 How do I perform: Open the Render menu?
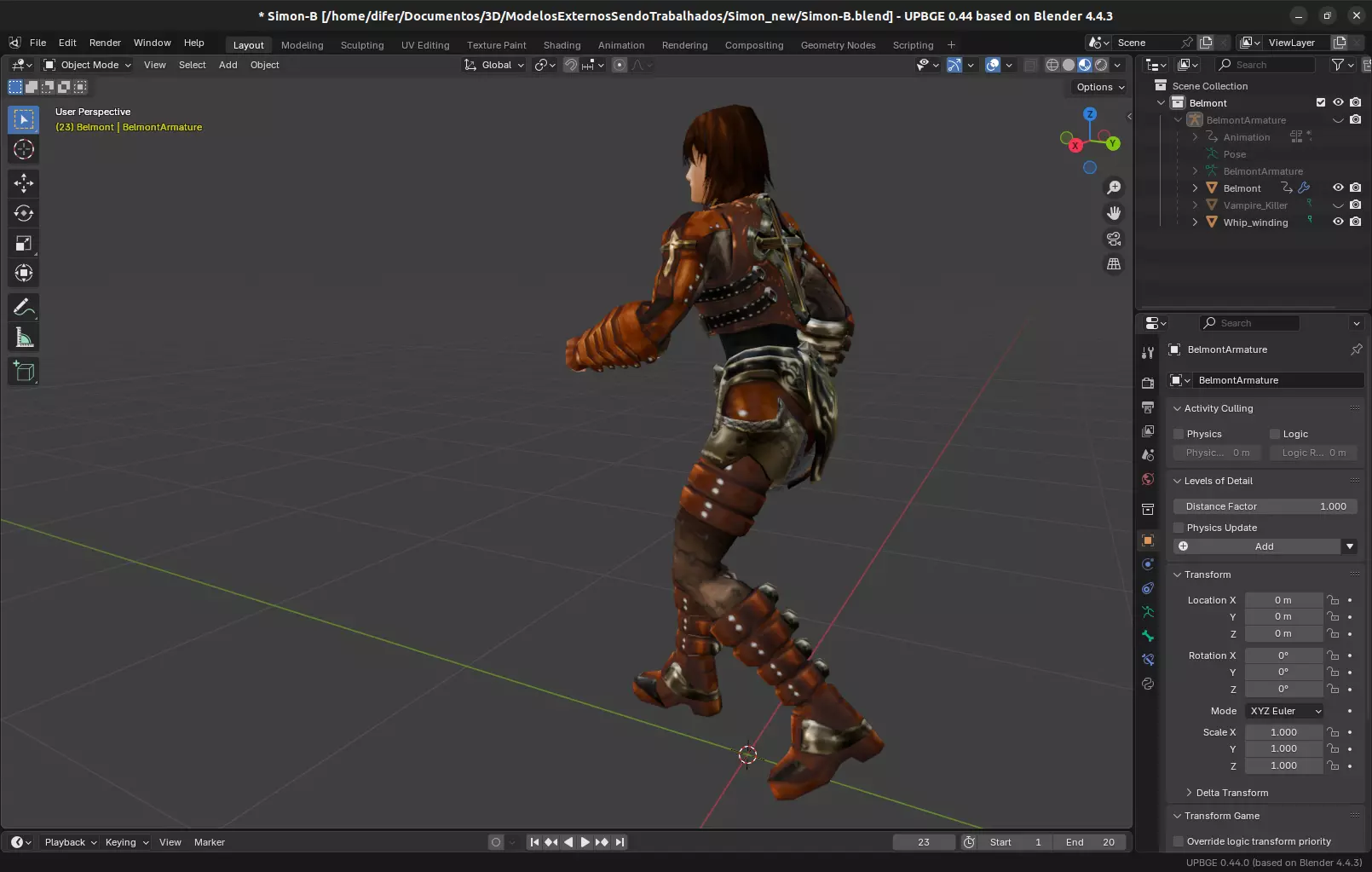click(x=105, y=43)
